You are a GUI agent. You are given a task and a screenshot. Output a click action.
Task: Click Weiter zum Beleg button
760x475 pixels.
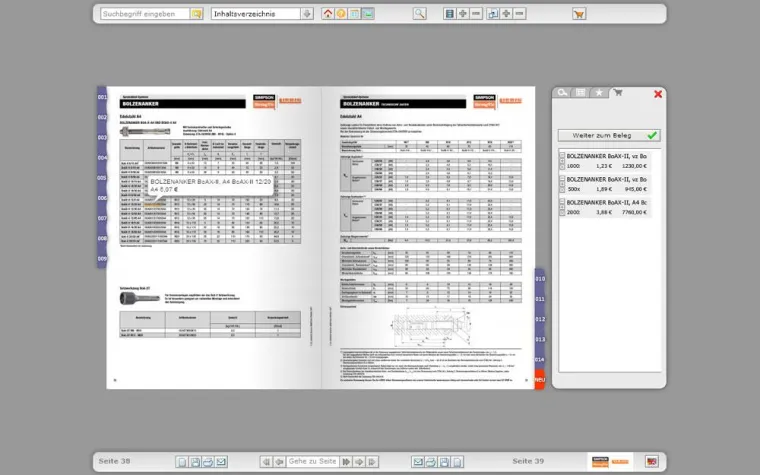coord(609,135)
